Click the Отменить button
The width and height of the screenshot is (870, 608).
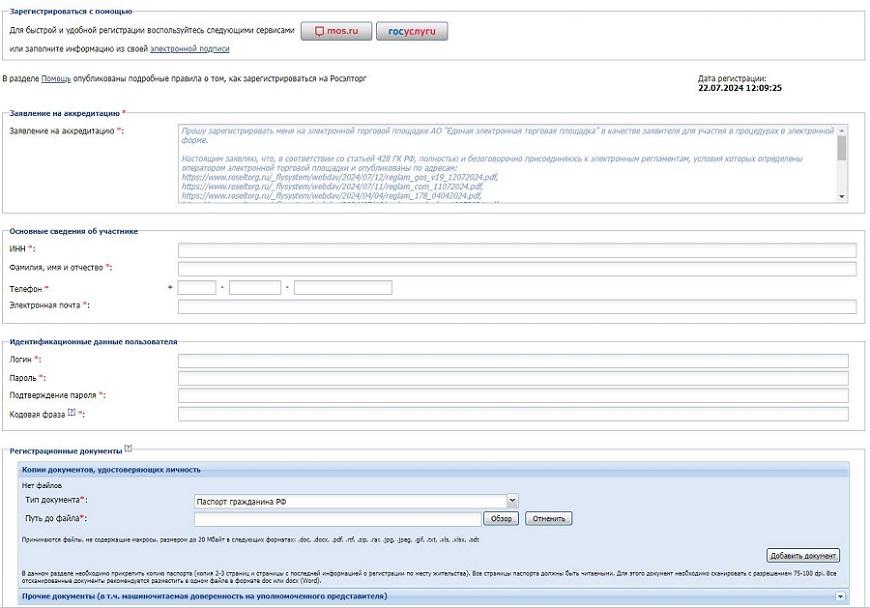pos(549,519)
